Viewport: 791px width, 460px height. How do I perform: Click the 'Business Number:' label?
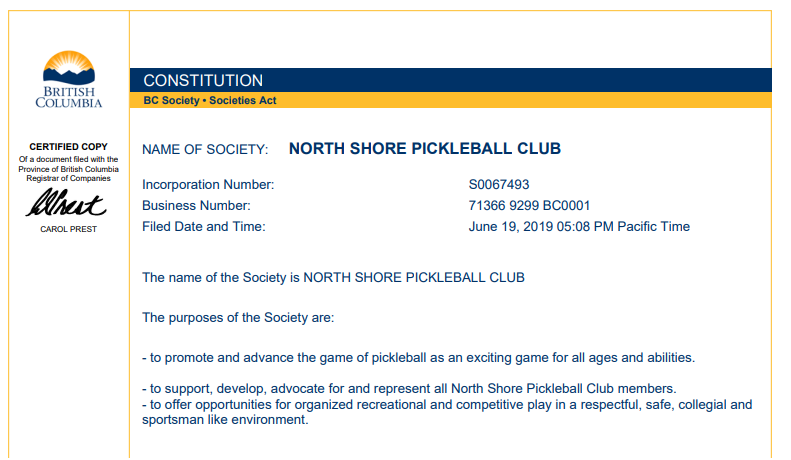click(196, 206)
